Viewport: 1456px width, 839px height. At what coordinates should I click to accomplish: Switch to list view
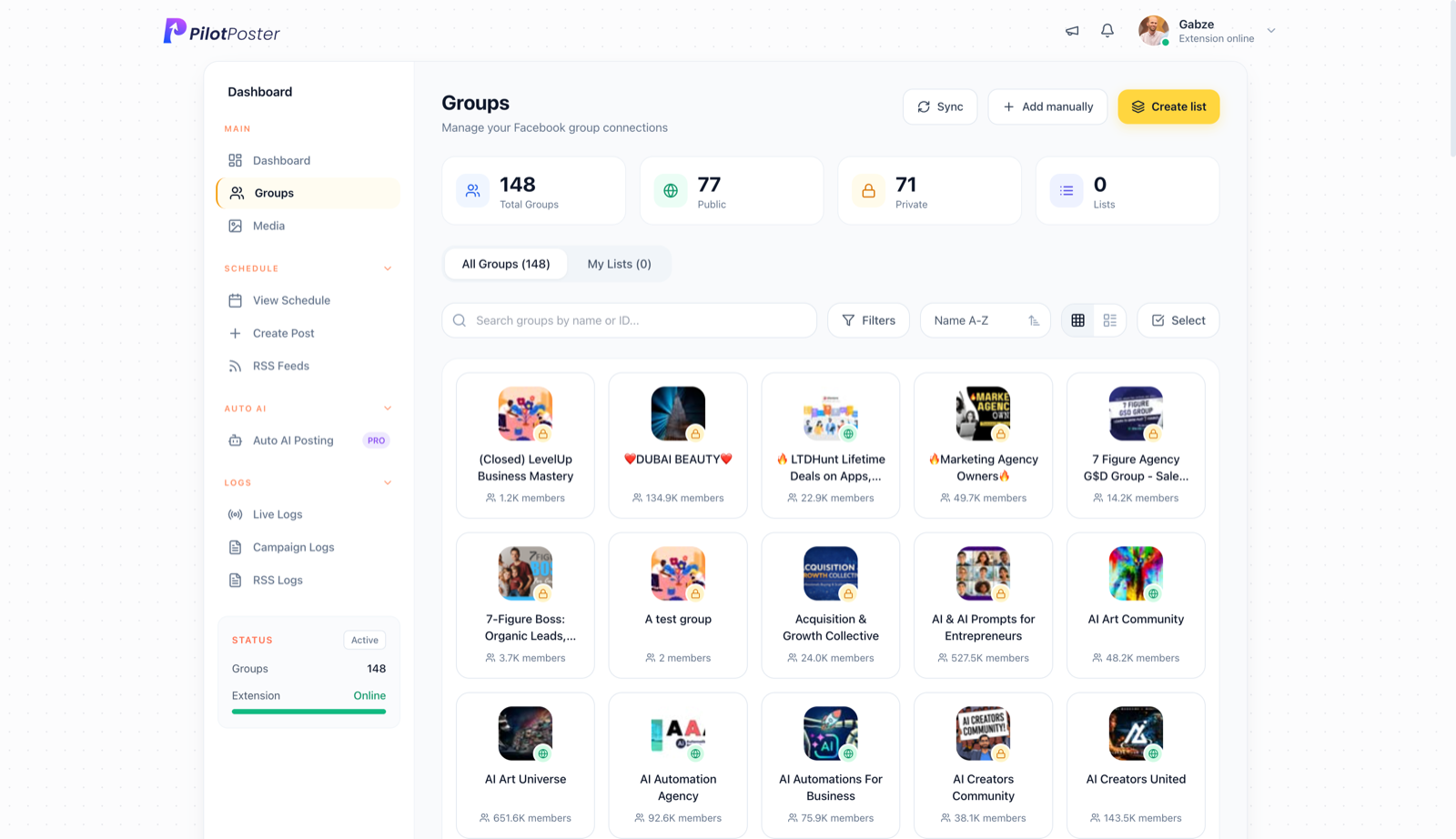(1110, 320)
